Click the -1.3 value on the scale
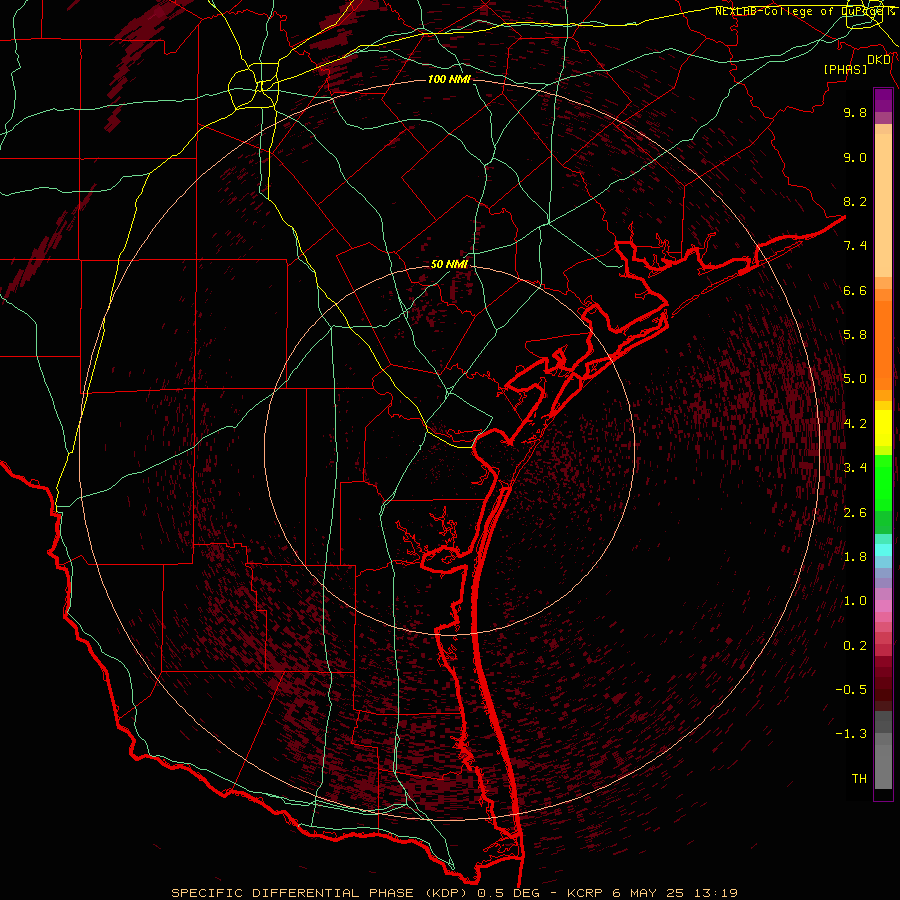Image resolution: width=900 pixels, height=900 pixels. click(851, 734)
